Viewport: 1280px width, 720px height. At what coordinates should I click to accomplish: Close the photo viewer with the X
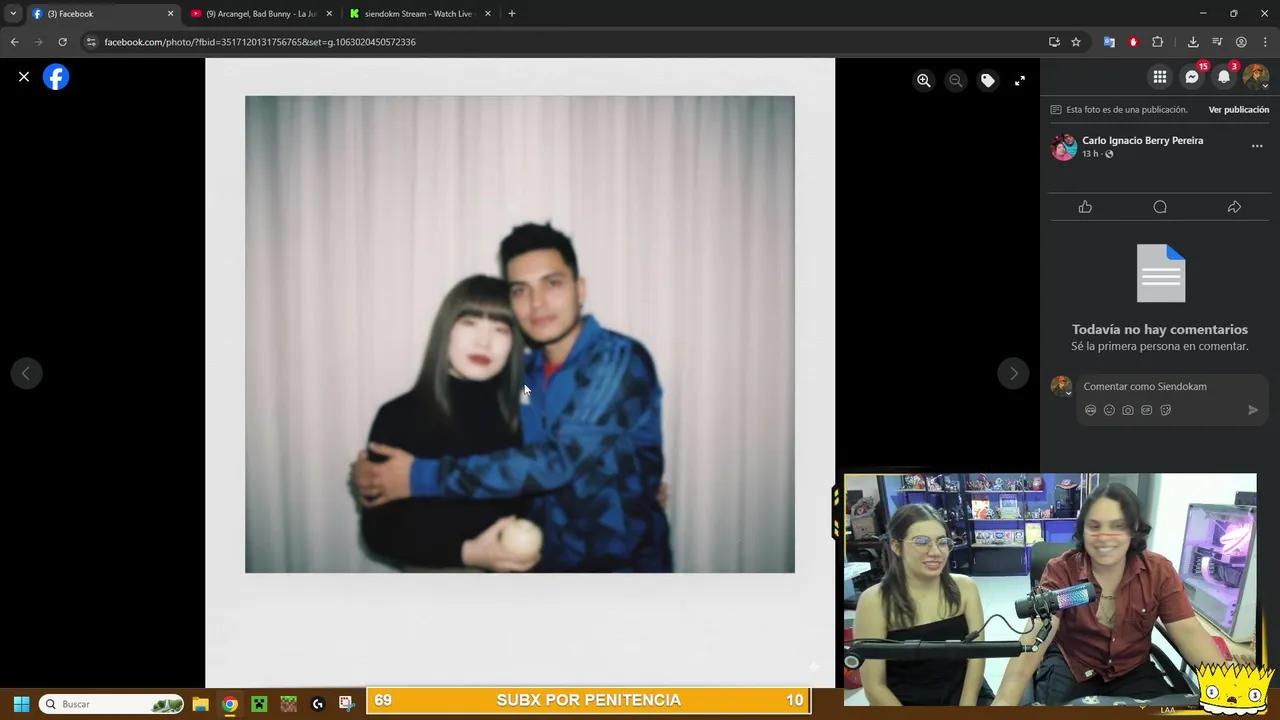click(24, 77)
